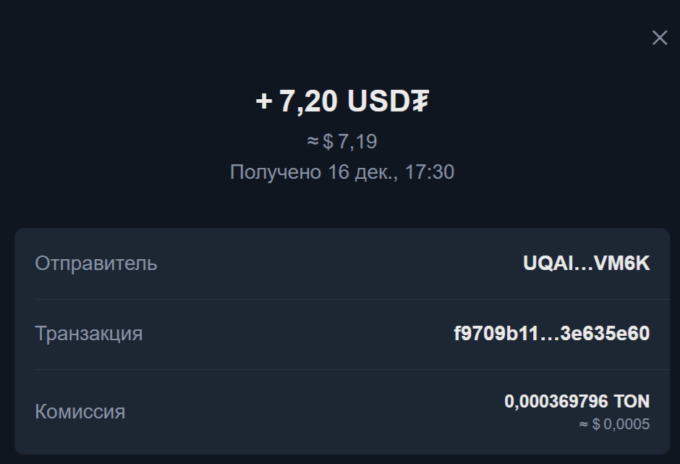This screenshot has width=680, height=464.
Task: Click the plus sign before 7,20
Action: point(264,101)
